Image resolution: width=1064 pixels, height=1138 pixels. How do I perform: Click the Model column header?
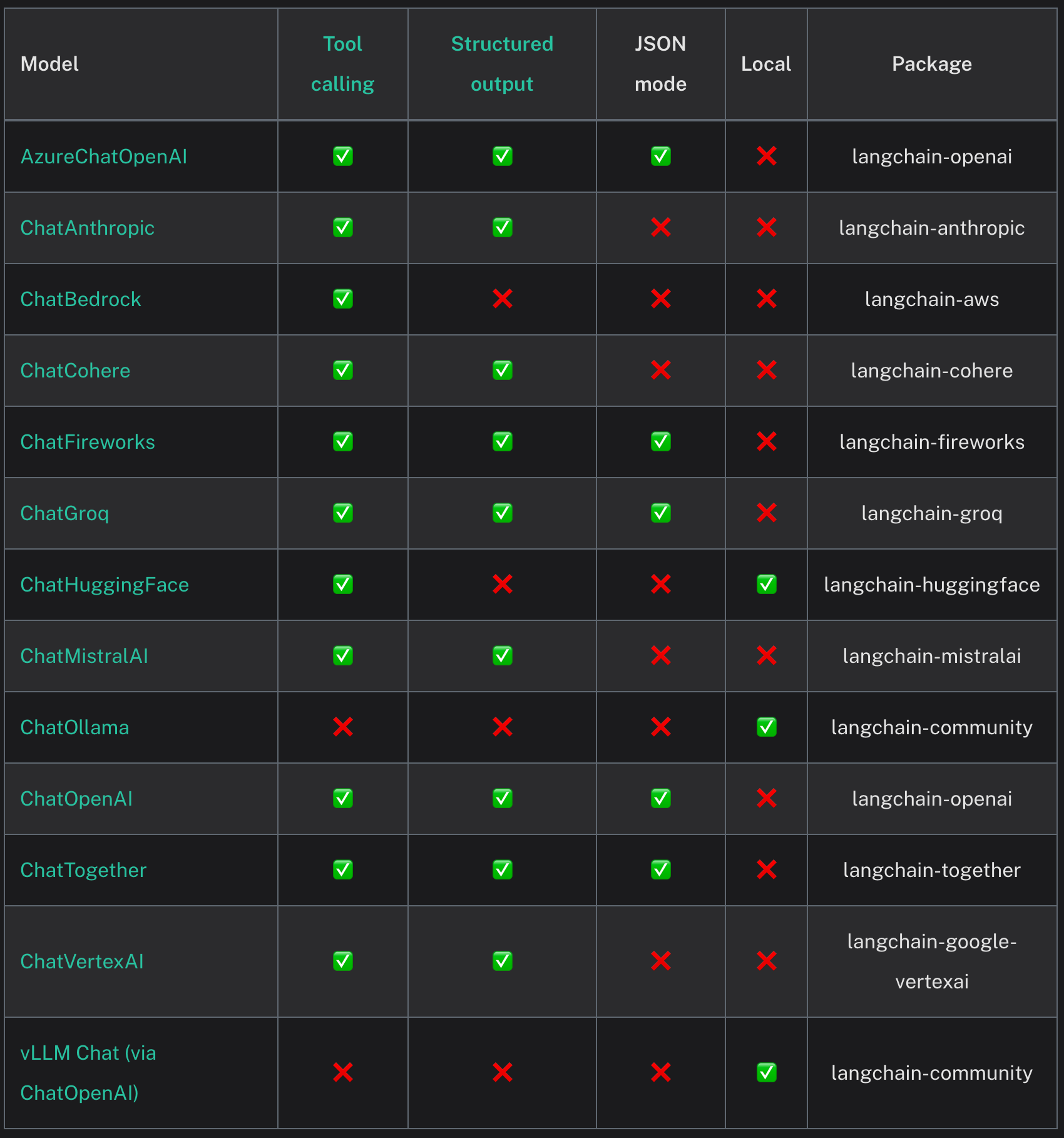(x=49, y=63)
